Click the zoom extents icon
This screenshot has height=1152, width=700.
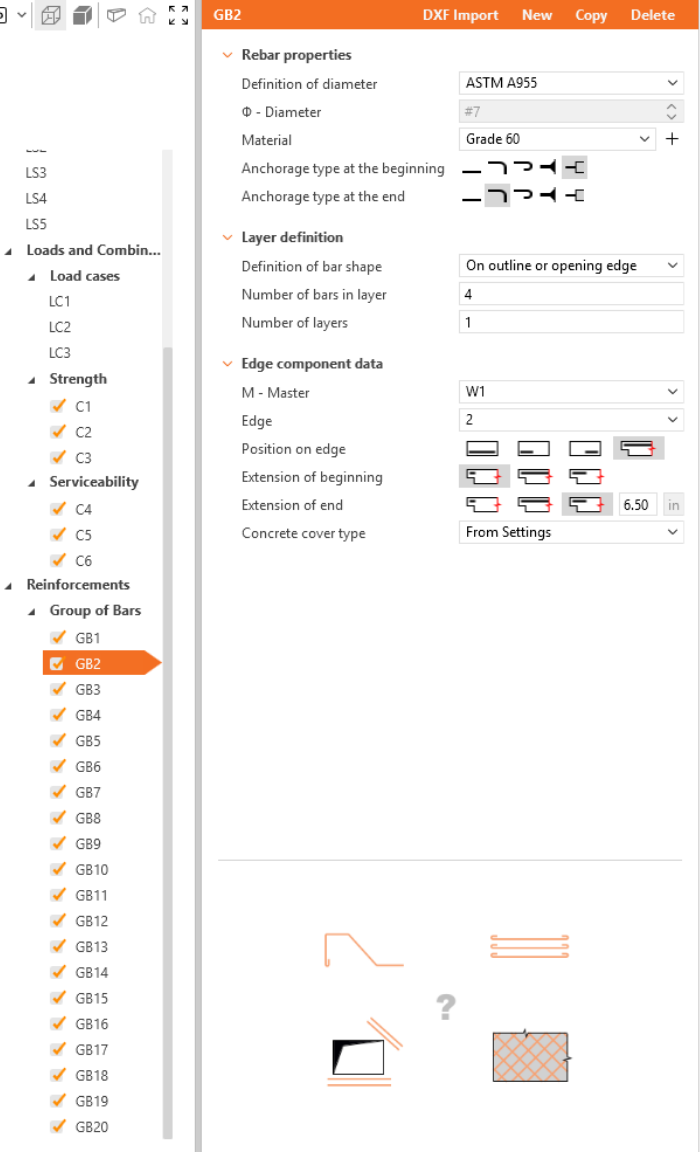178,15
